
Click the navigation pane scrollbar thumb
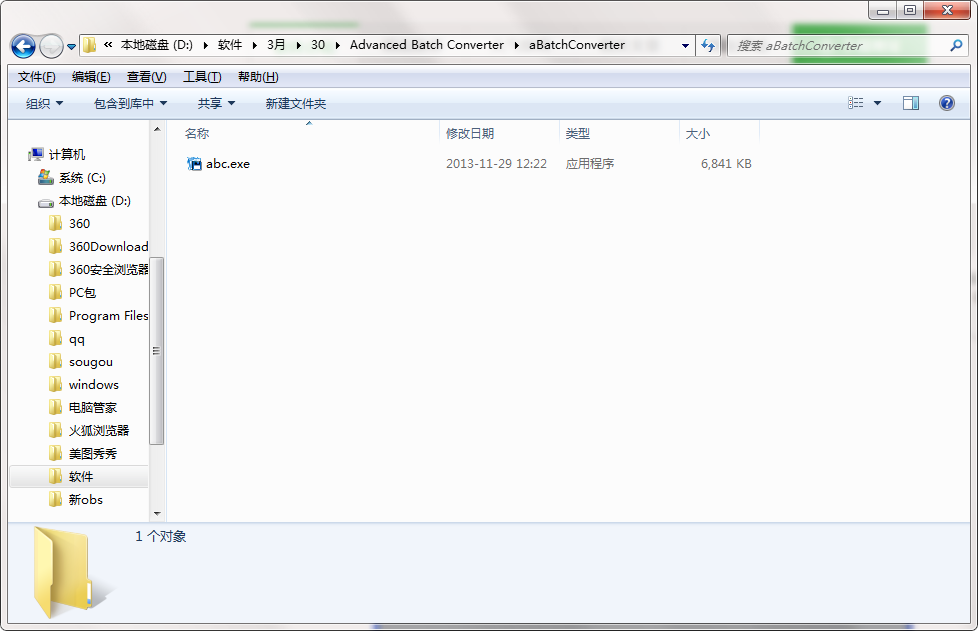pos(157,351)
